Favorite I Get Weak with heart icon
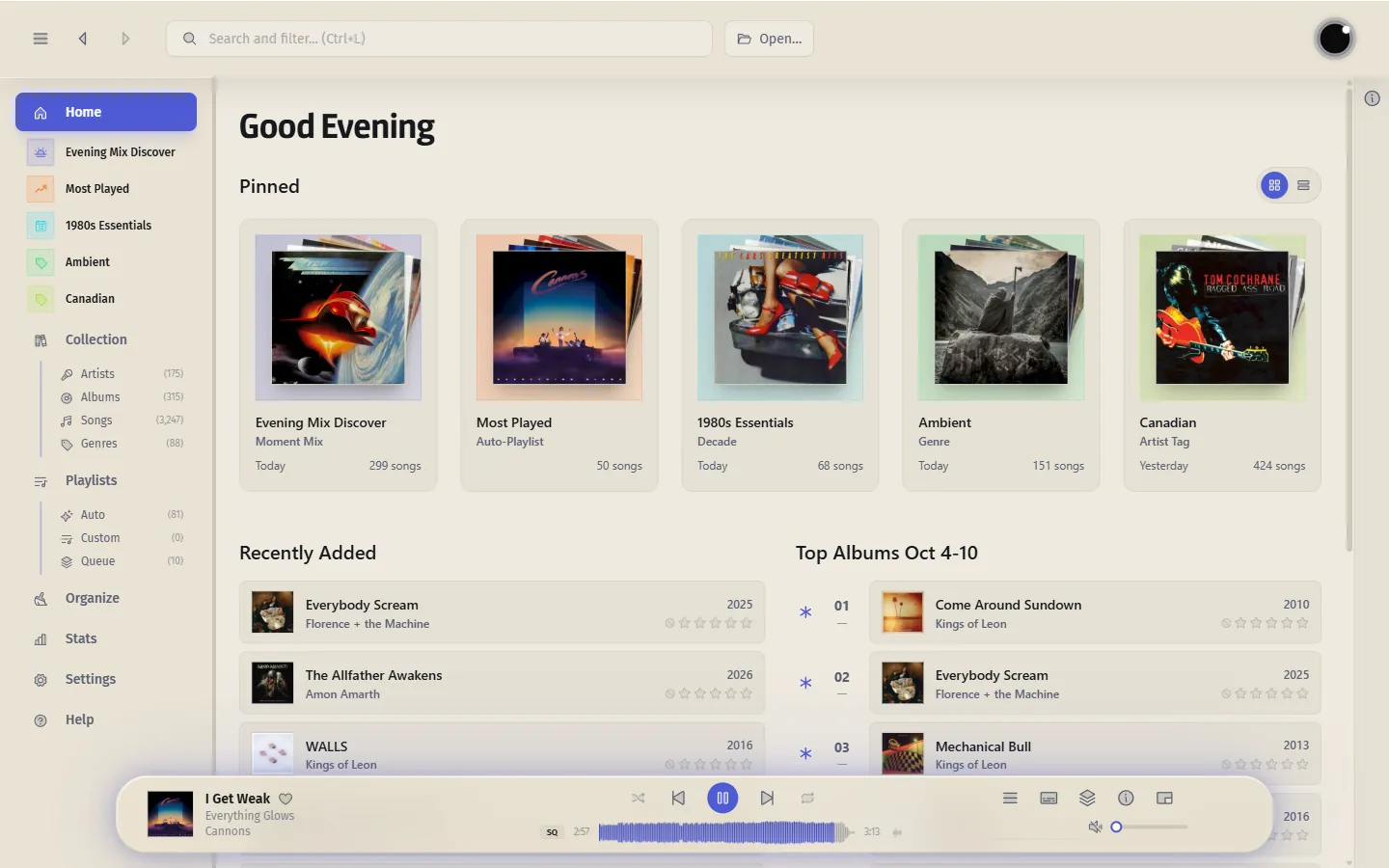Screen dimensions: 1389x868 286,799
